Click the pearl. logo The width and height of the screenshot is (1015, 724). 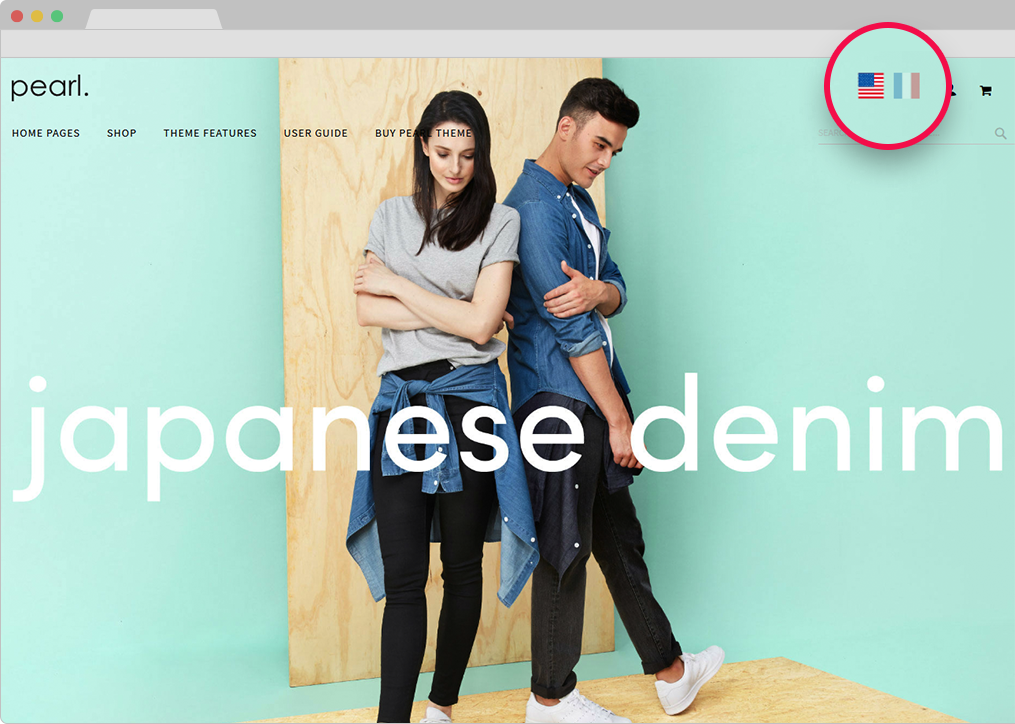pyautogui.click(x=50, y=88)
